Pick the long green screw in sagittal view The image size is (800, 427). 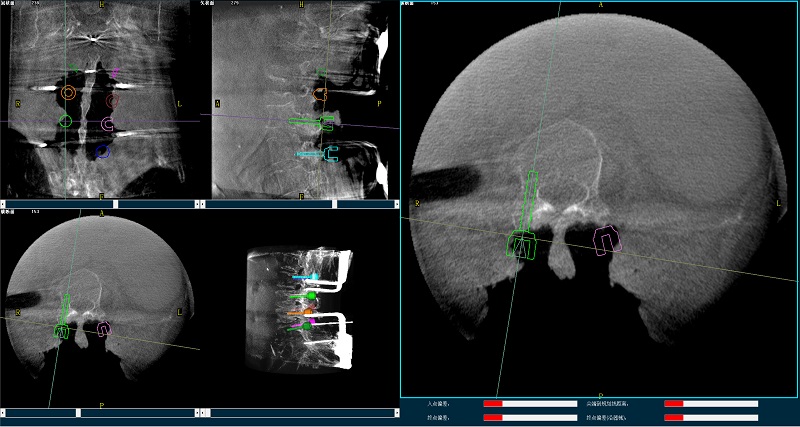(312, 122)
